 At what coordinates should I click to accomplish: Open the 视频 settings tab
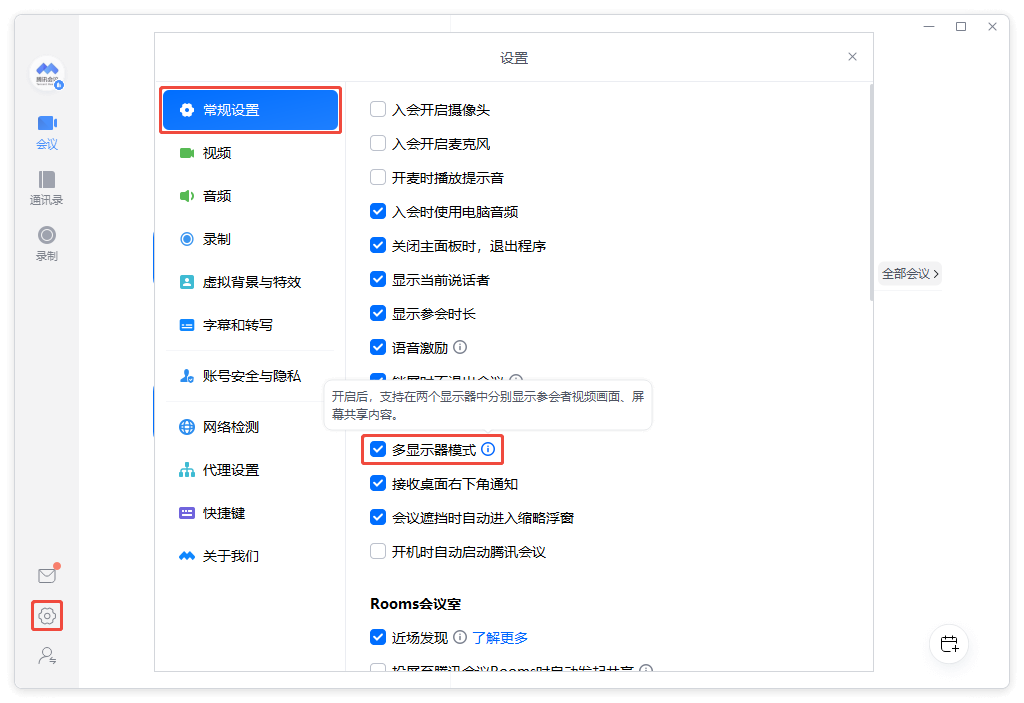click(251, 153)
